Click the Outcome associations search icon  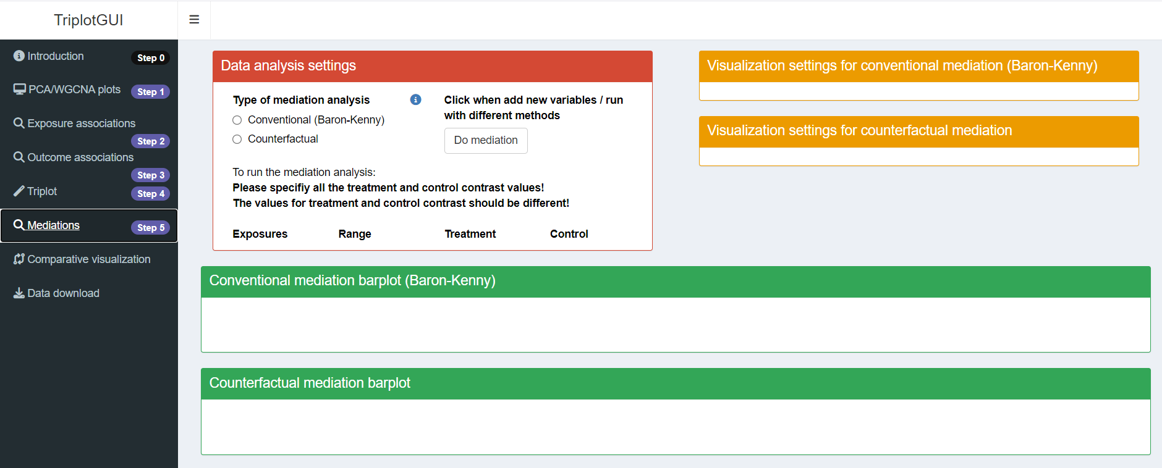click(x=19, y=158)
